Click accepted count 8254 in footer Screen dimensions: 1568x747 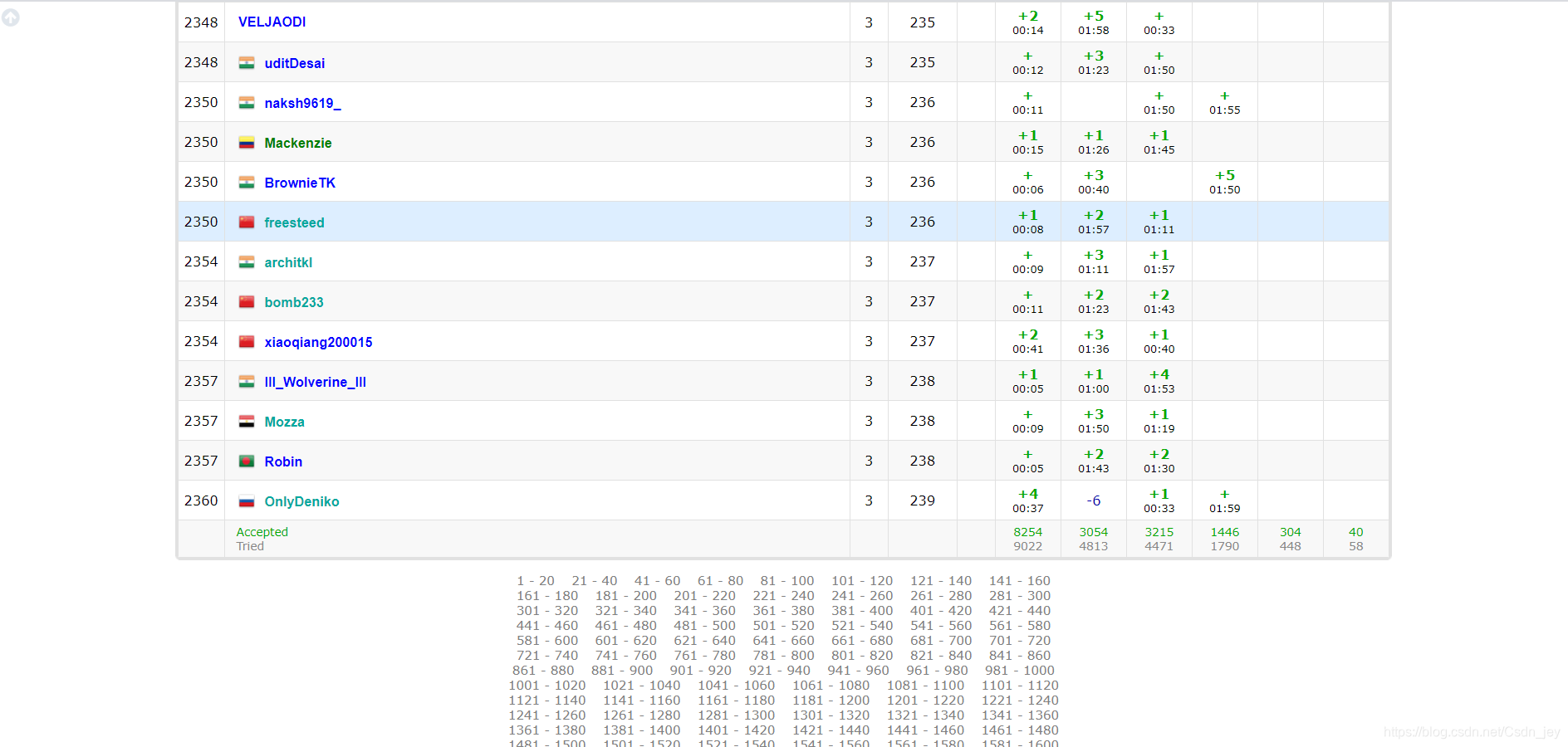tap(1027, 532)
